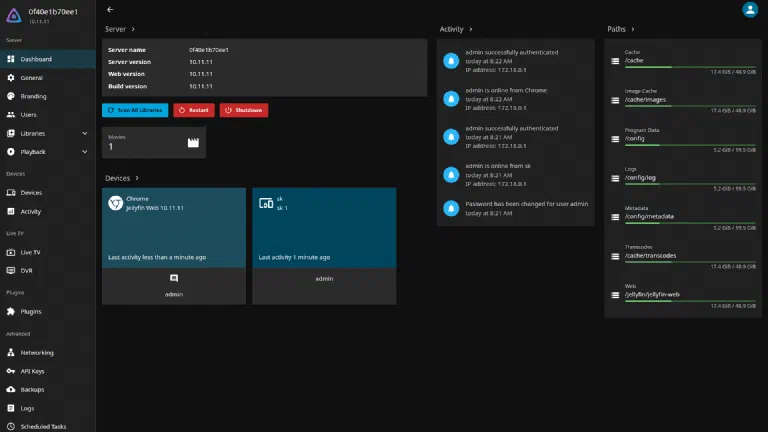Click the Movies clapperboard icon
This screenshot has width=768, height=432.
[x=193, y=143]
